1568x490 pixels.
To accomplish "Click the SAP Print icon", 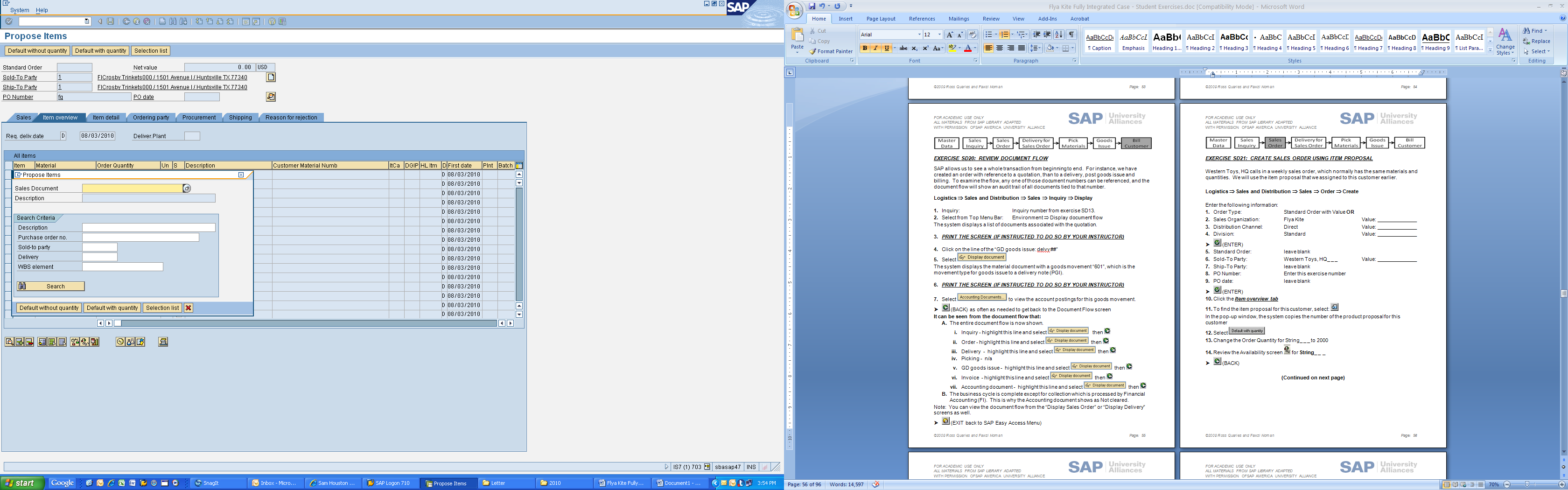I will [162, 21].
